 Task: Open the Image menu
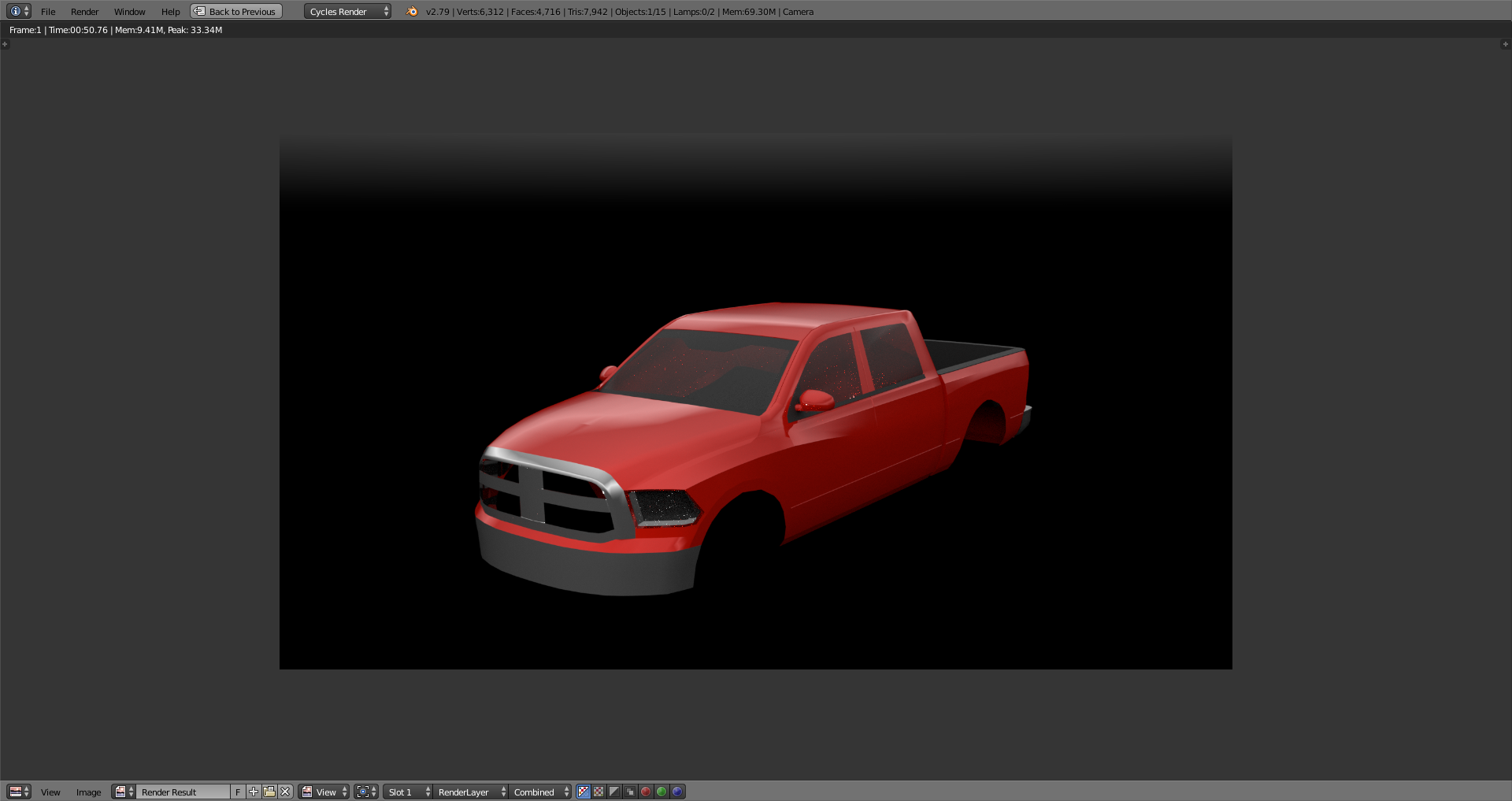click(x=88, y=792)
